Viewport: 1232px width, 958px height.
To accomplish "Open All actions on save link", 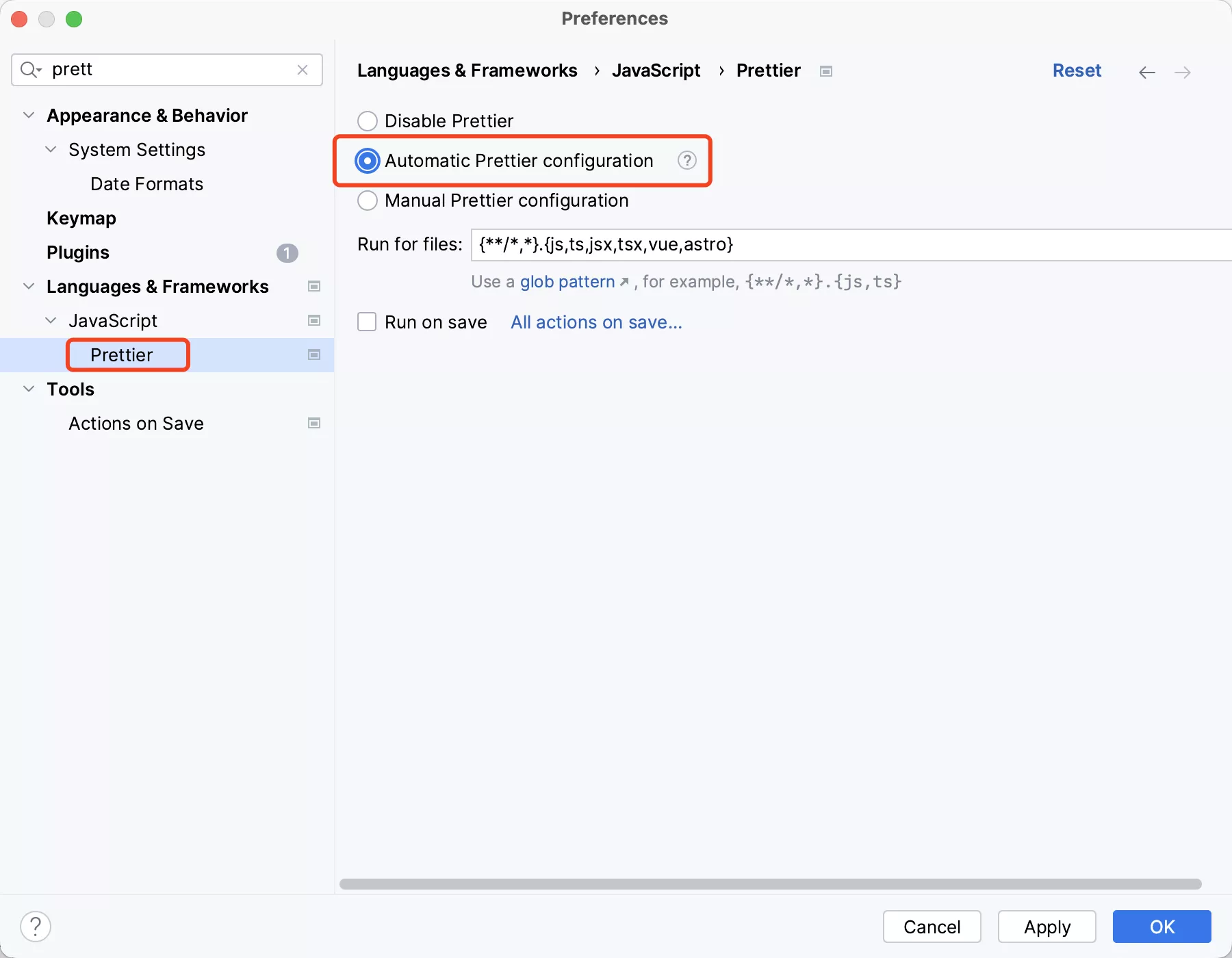I will (596, 322).
